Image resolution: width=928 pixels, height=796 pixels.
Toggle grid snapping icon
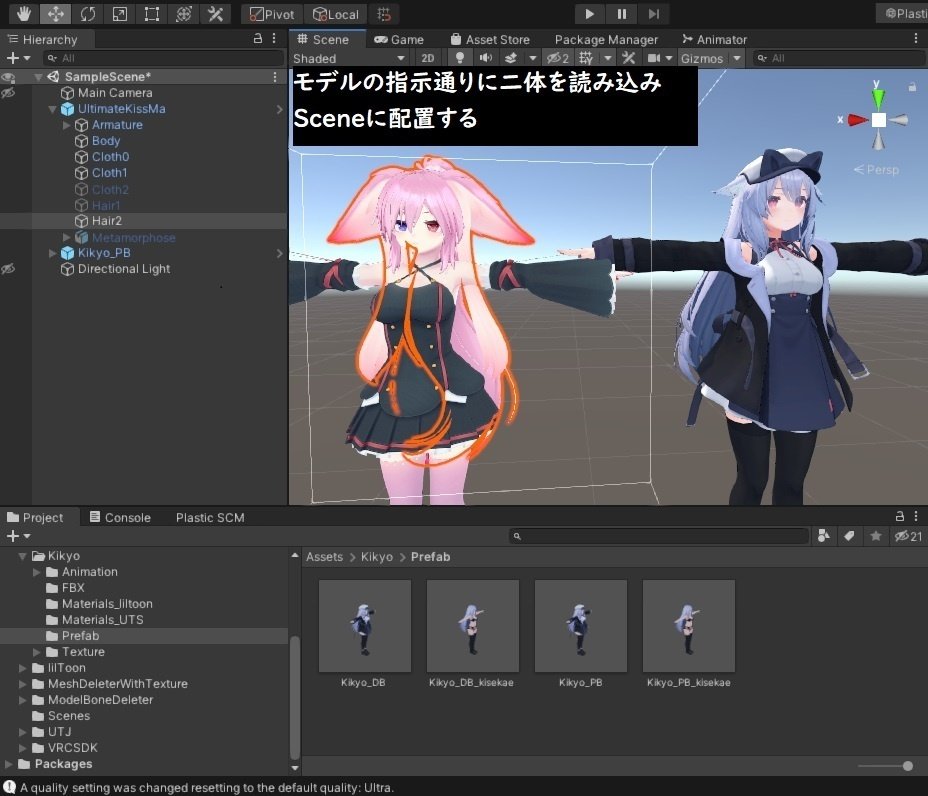click(x=384, y=14)
